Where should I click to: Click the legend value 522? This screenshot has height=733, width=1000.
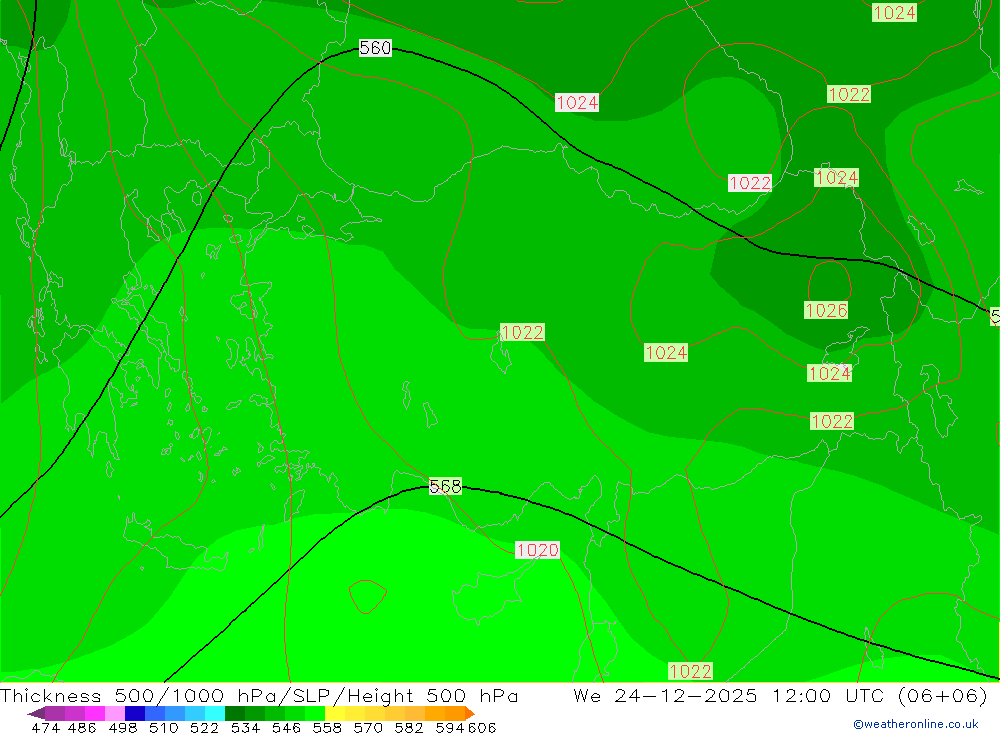pyautogui.click(x=204, y=728)
